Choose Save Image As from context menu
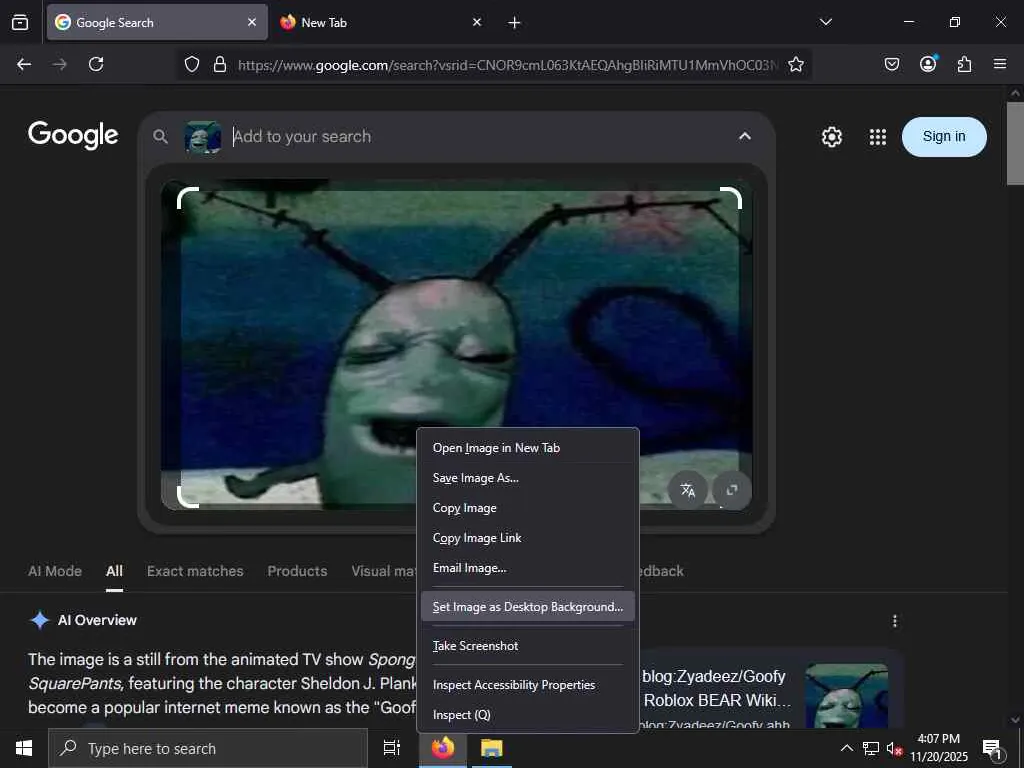The height and width of the screenshot is (768, 1024). click(x=527, y=478)
